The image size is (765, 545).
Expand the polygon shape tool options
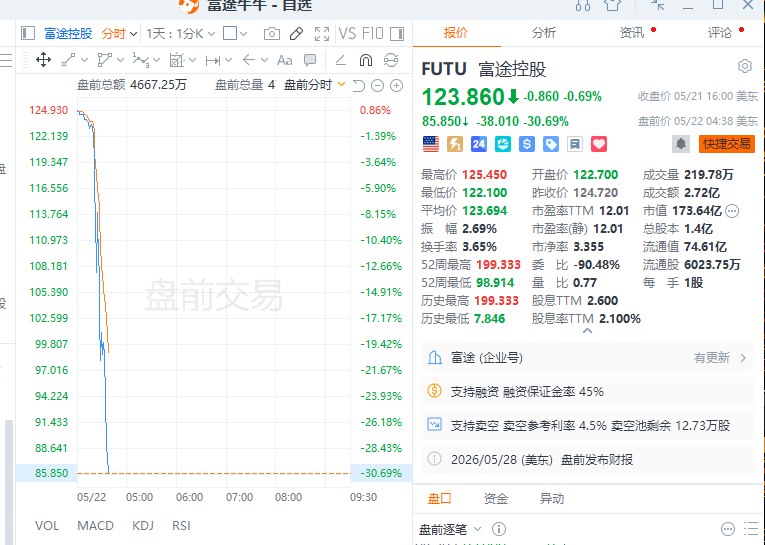point(121,60)
